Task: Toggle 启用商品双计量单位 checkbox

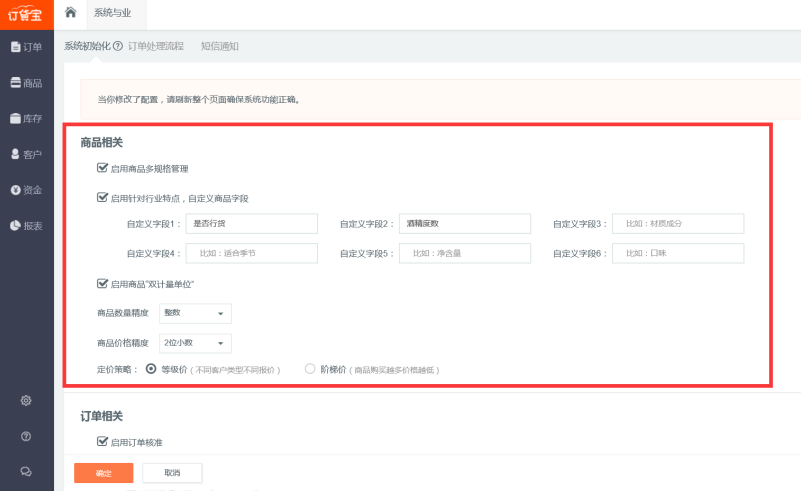Action: point(102,283)
